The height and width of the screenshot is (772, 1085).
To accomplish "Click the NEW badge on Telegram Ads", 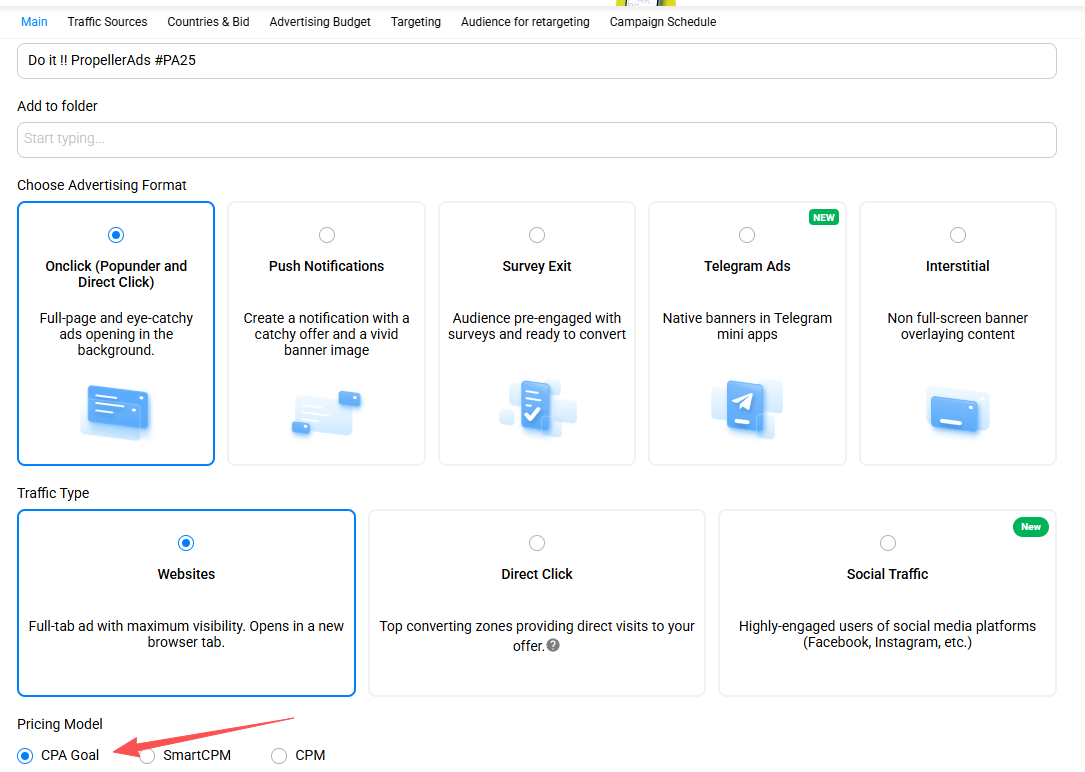I will tap(823, 217).
